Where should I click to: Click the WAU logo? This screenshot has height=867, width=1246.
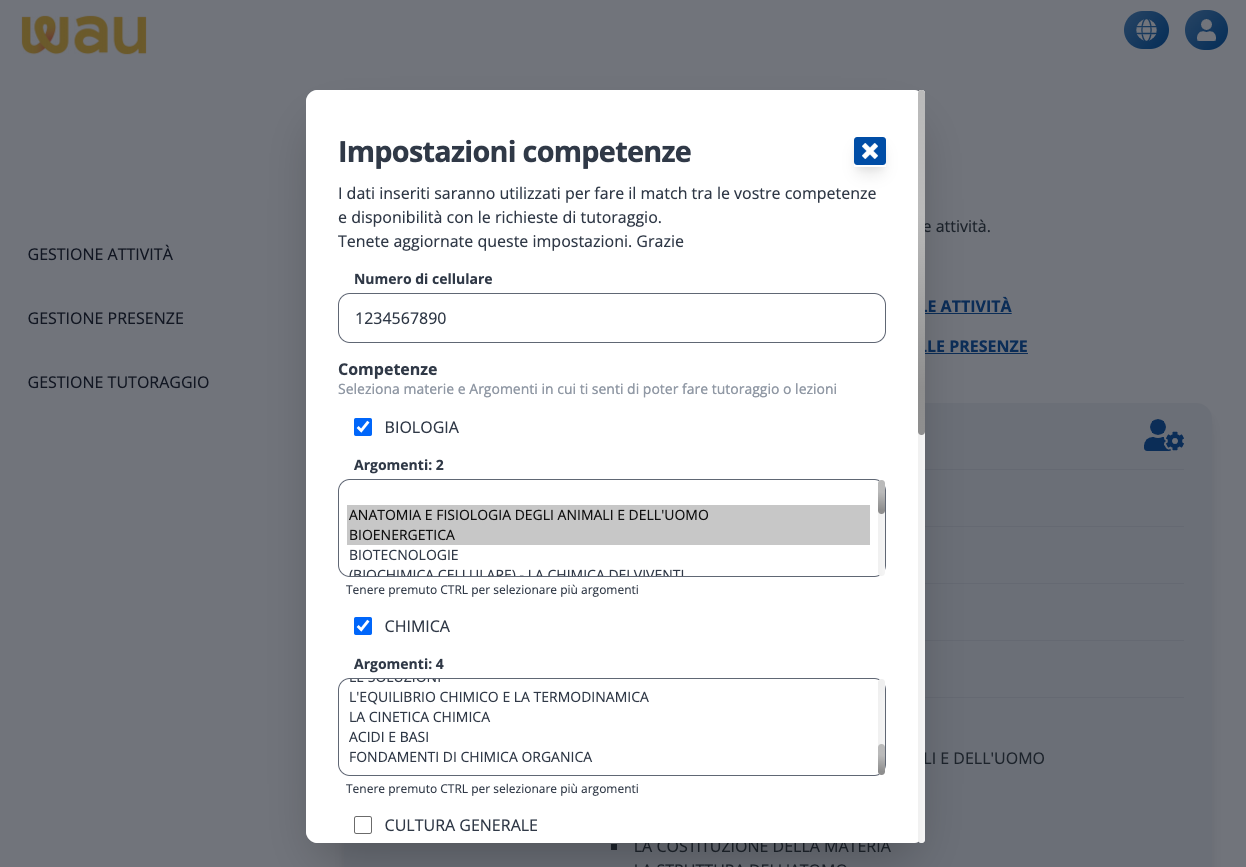point(84,35)
